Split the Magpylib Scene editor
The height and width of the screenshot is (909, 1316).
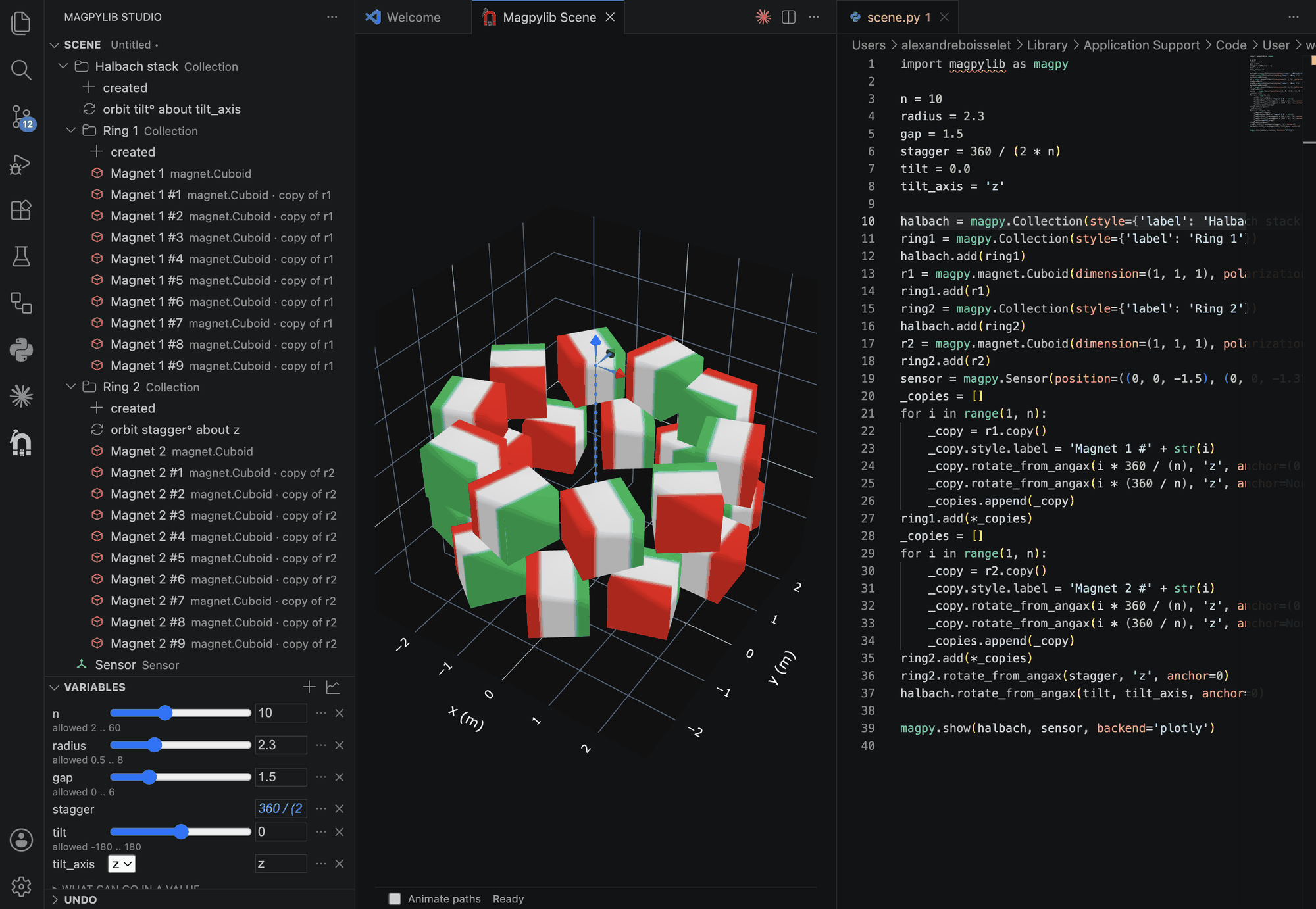click(788, 17)
